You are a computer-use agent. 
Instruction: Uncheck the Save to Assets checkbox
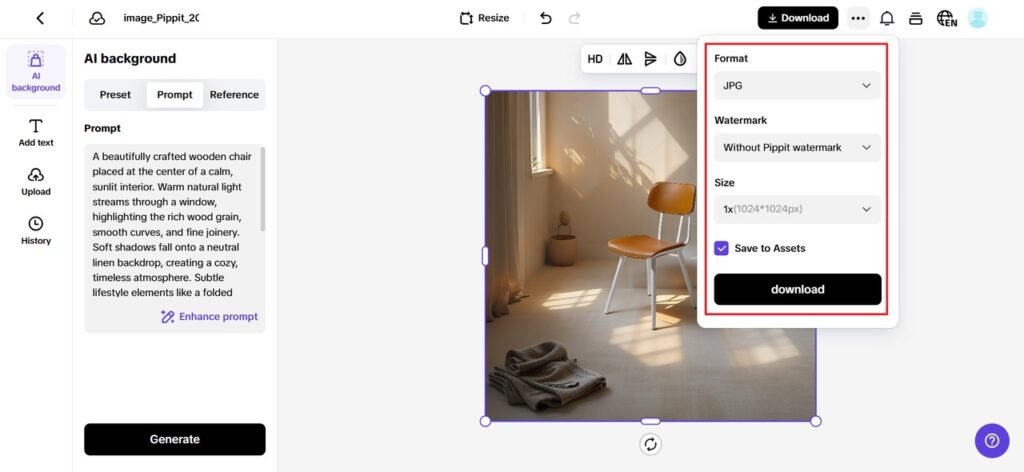tap(721, 248)
